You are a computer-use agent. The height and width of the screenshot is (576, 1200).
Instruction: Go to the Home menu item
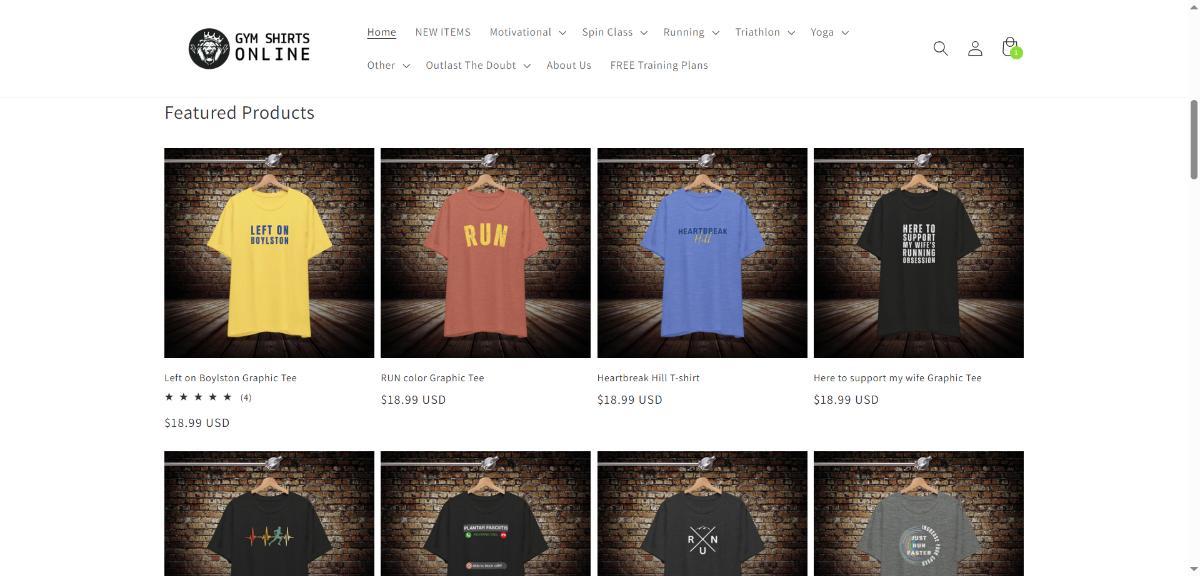pos(381,32)
